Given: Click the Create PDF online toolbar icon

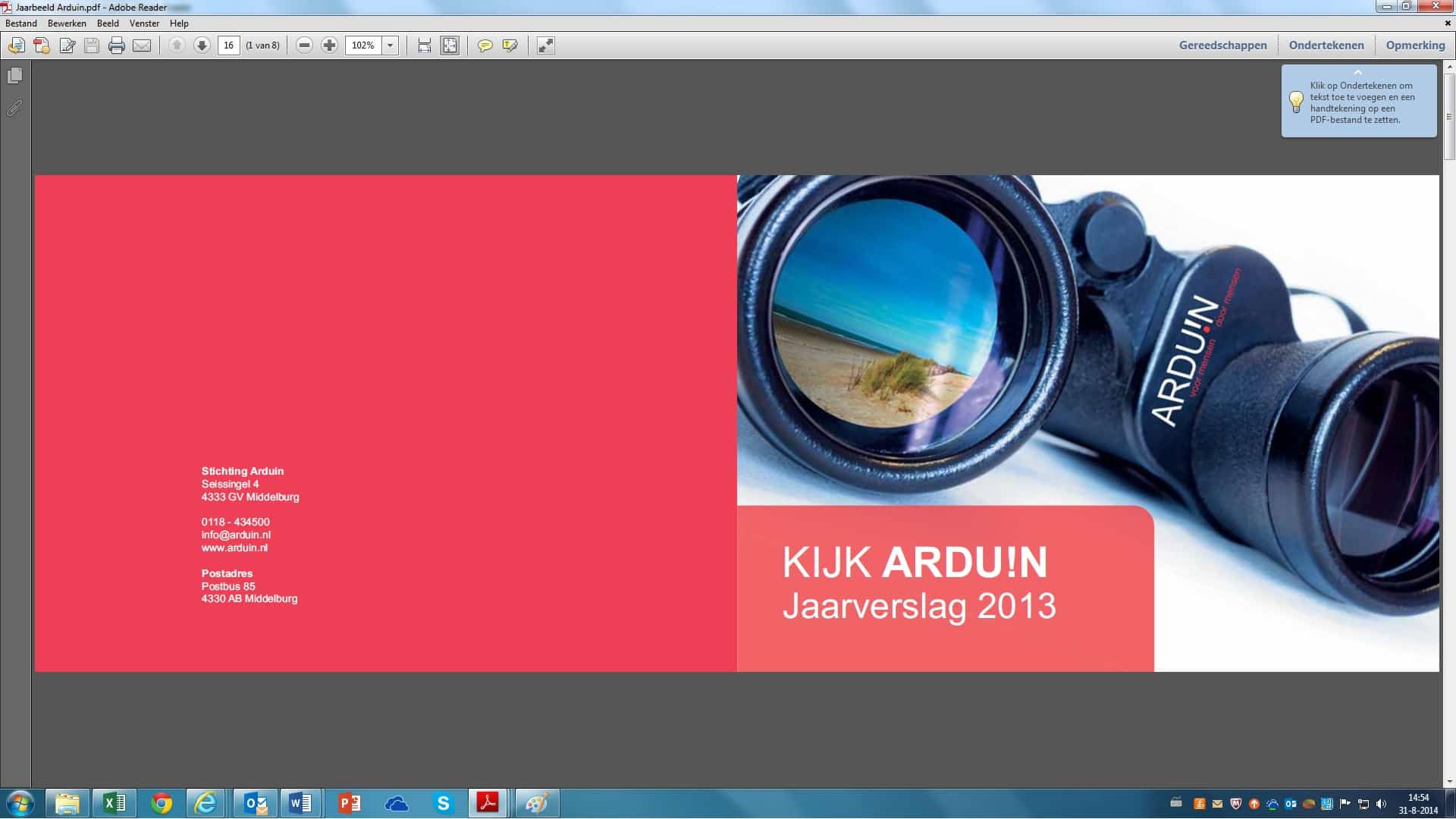Looking at the screenshot, I should click(x=16, y=45).
